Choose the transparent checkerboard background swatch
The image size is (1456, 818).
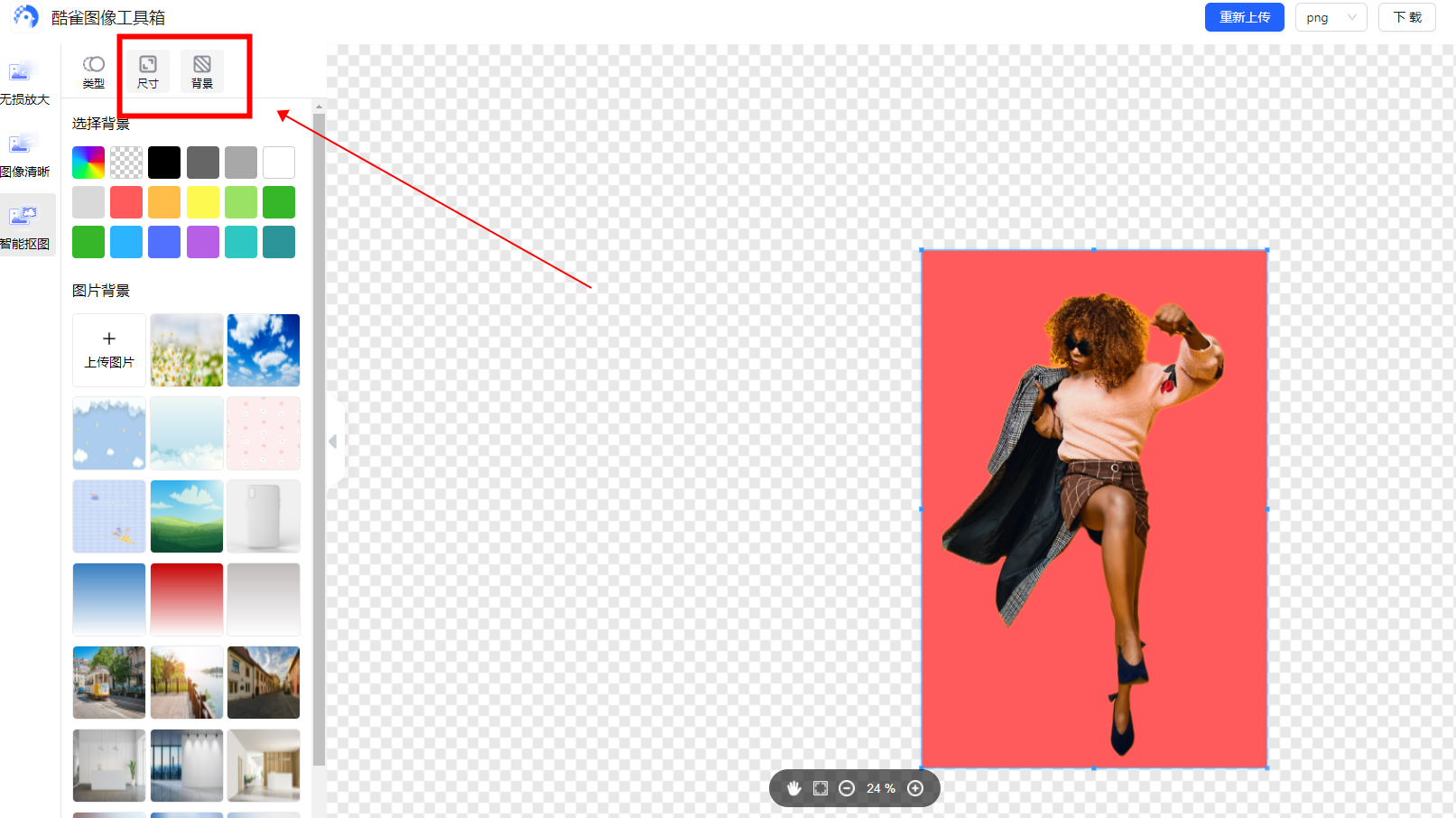tap(126, 163)
